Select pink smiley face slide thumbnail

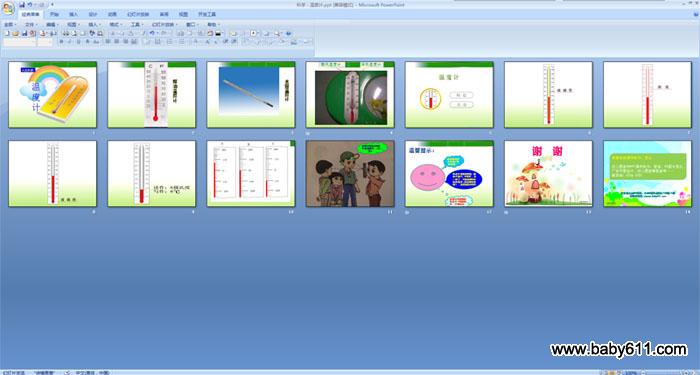pos(449,174)
